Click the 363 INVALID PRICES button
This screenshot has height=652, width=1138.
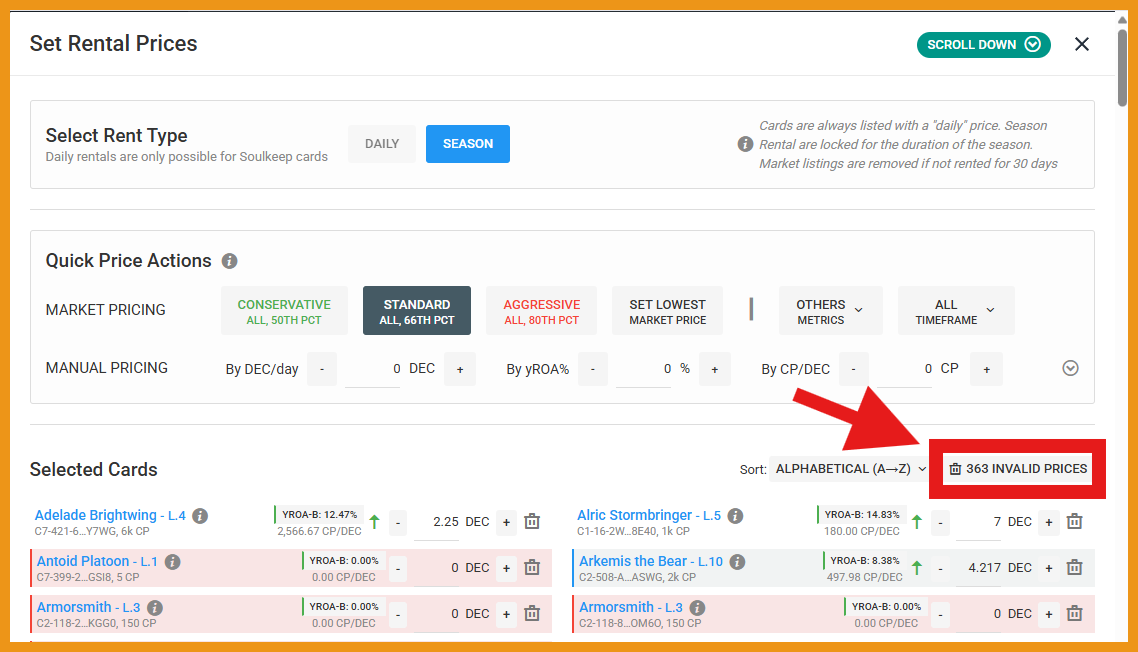coord(1018,469)
